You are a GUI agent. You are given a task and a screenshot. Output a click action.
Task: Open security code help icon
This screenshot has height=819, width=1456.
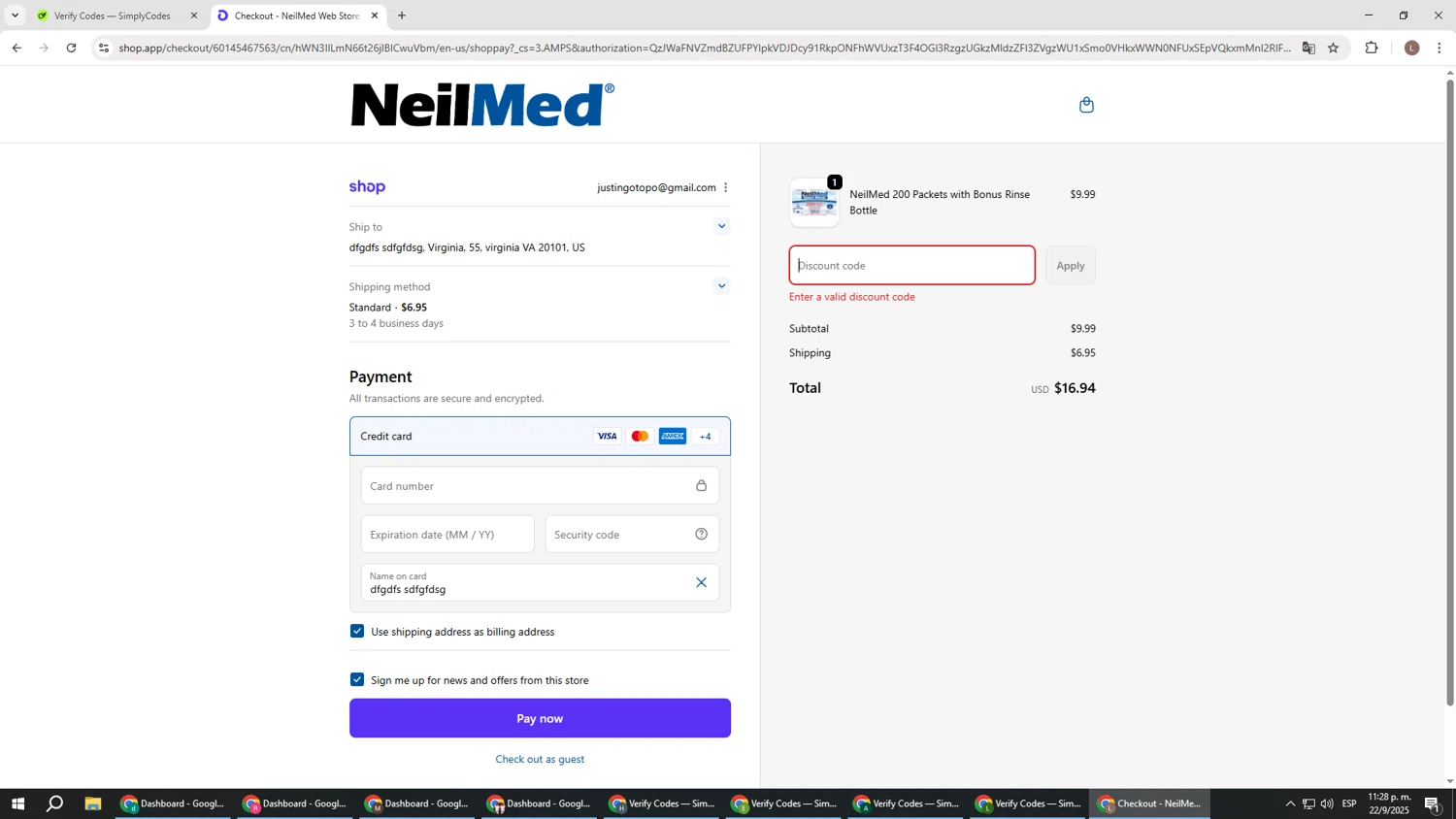[x=701, y=535]
